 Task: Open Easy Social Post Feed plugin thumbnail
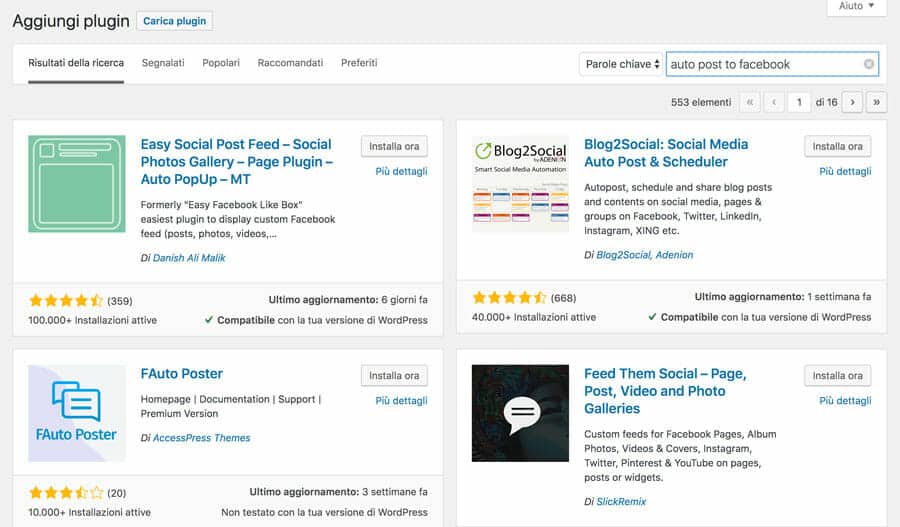[x=77, y=184]
